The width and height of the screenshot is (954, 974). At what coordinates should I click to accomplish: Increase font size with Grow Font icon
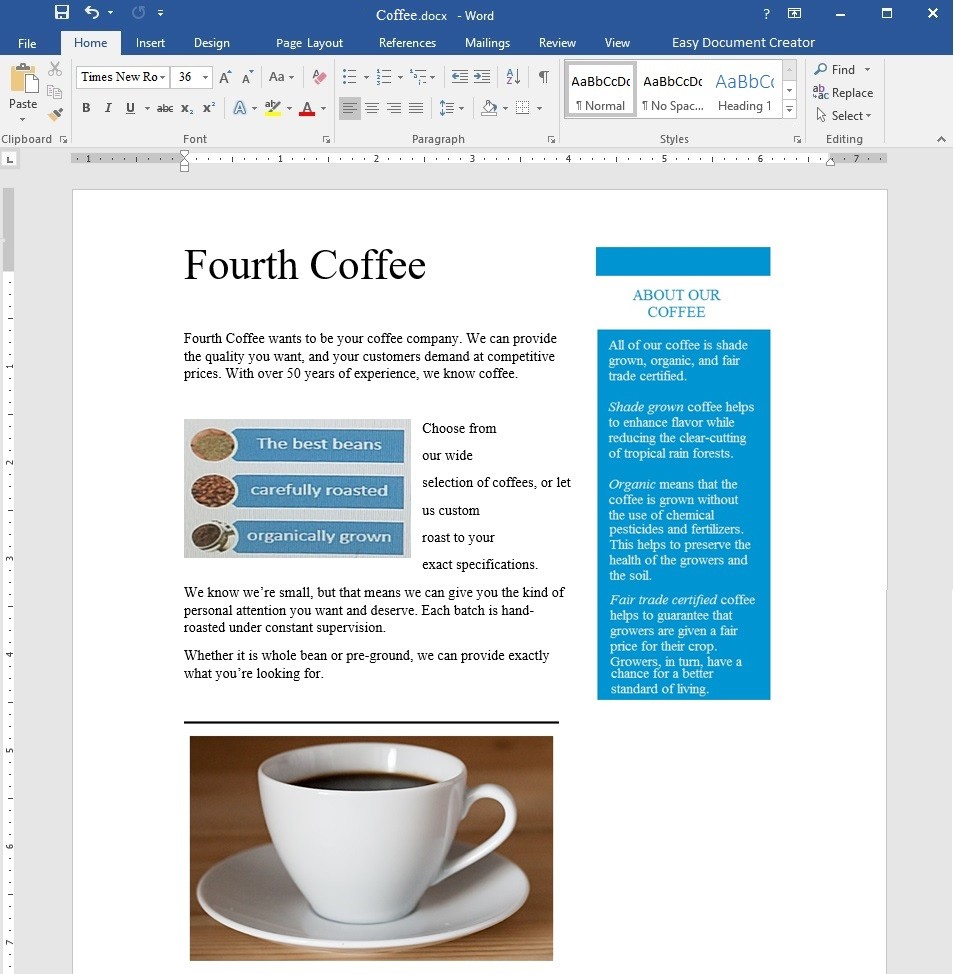tap(225, 77)
